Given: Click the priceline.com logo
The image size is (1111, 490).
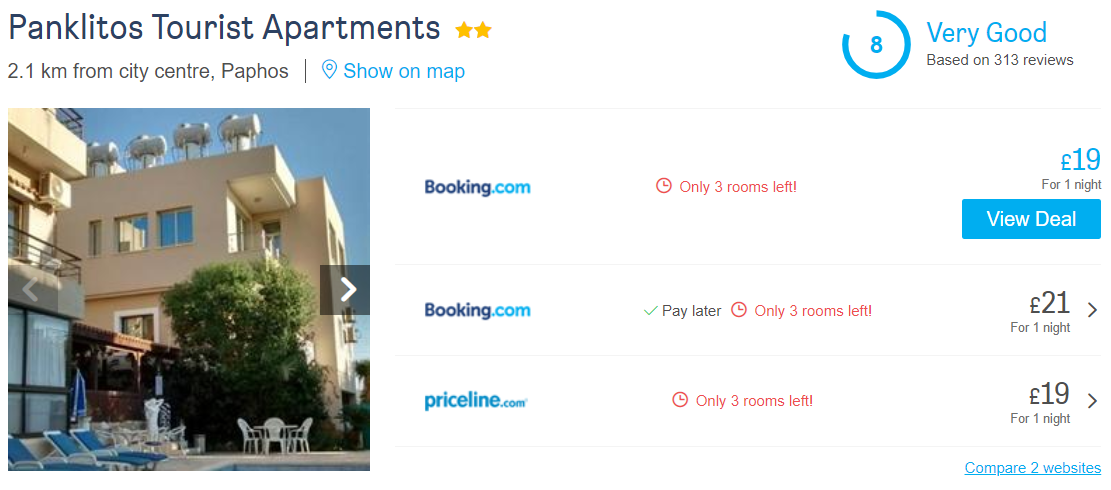Looking at the screenshot, I should tap(476, 401).
